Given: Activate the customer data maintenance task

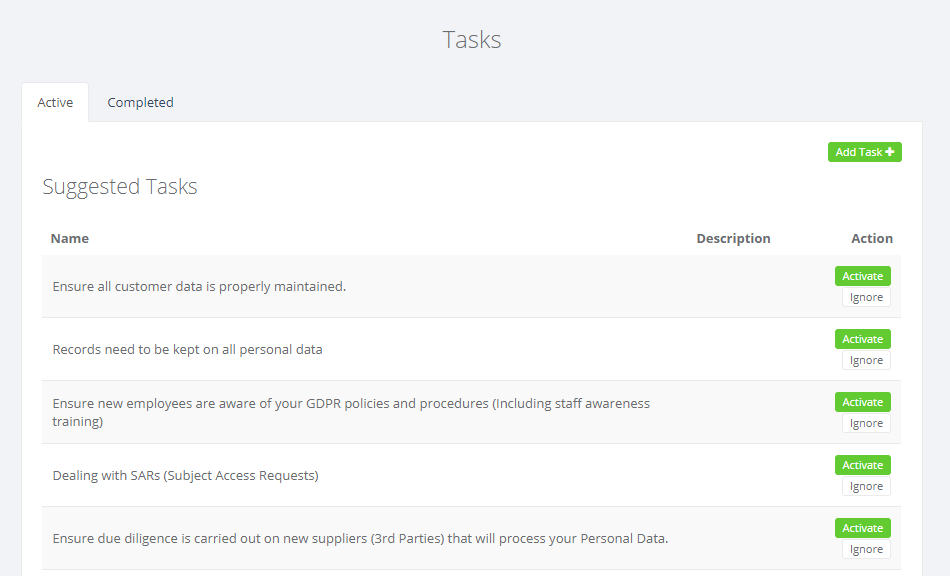Looking at the screenshot, I should coord(862,276).
